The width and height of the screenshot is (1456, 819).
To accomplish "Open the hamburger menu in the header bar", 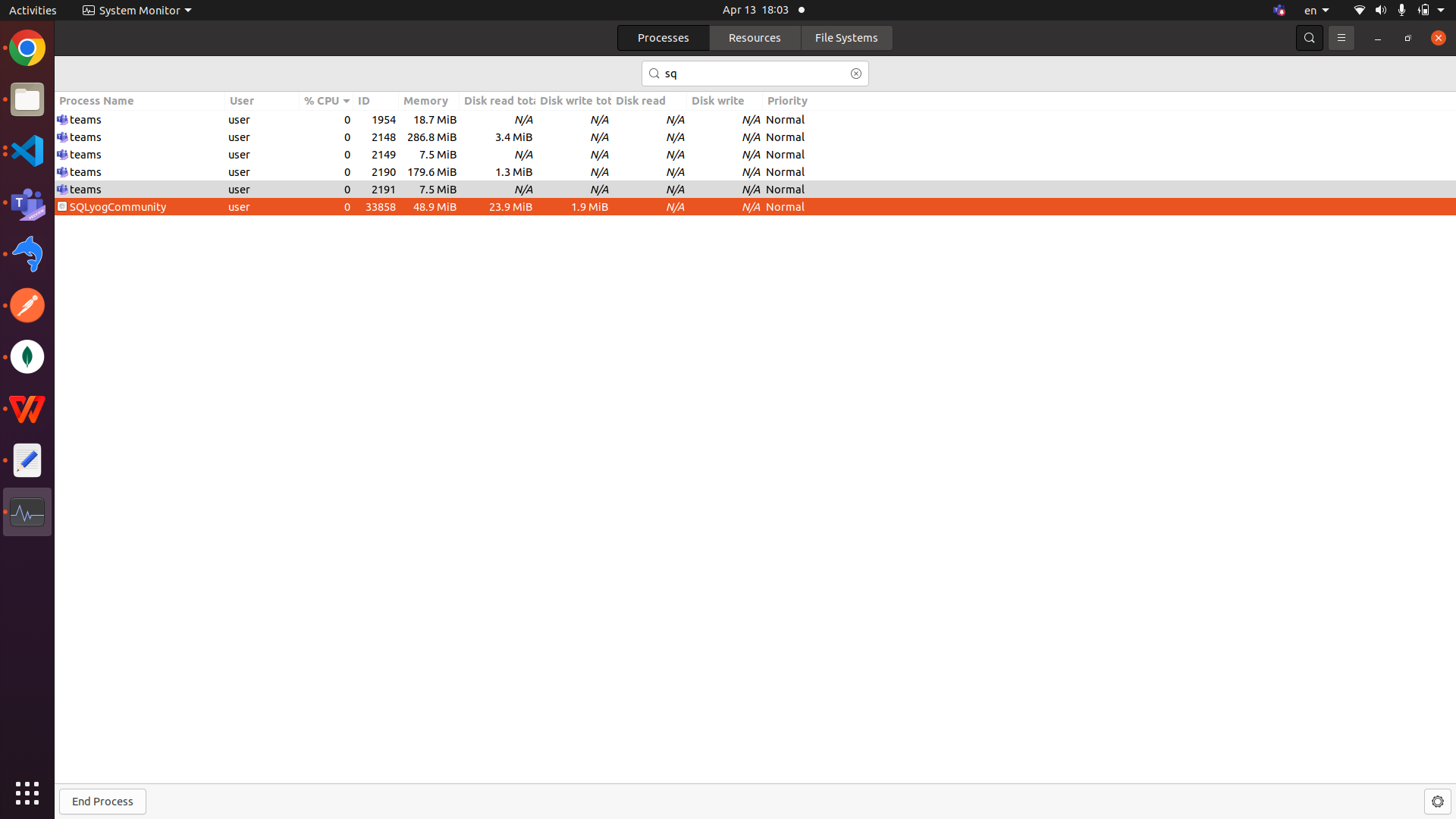I will click(1341, 38).
